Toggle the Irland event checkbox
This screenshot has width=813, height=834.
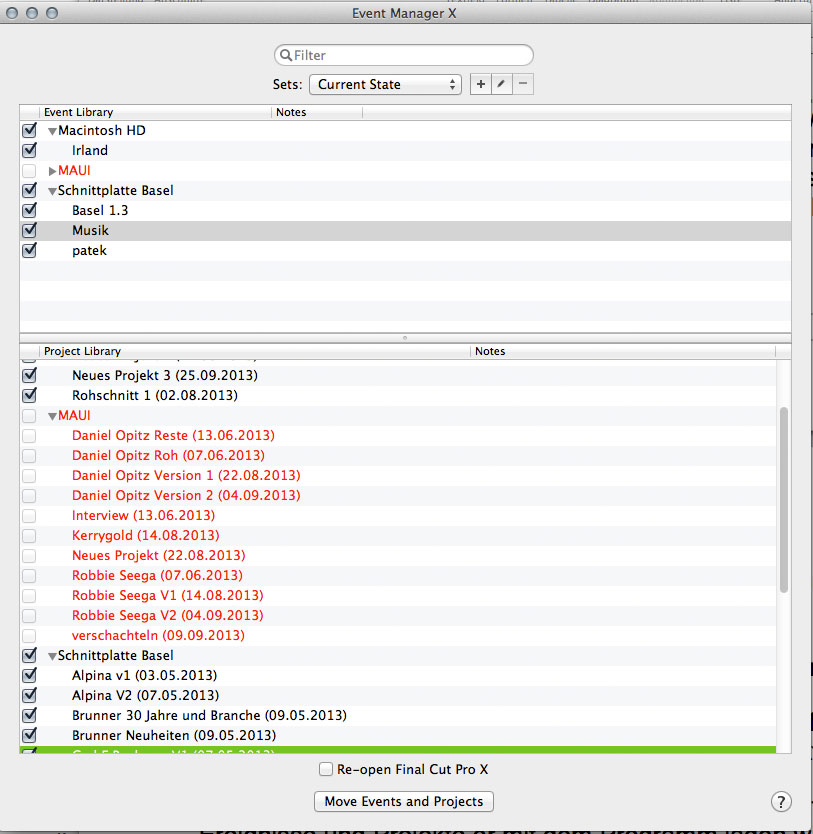pos(29,151)
